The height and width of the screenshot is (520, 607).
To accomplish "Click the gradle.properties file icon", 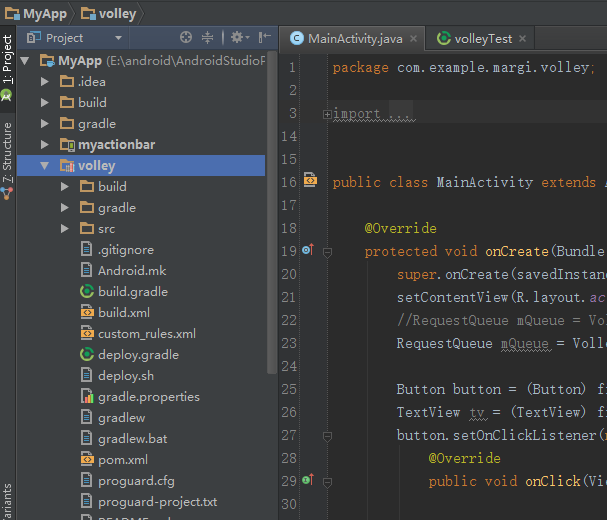I will [87, 396].
